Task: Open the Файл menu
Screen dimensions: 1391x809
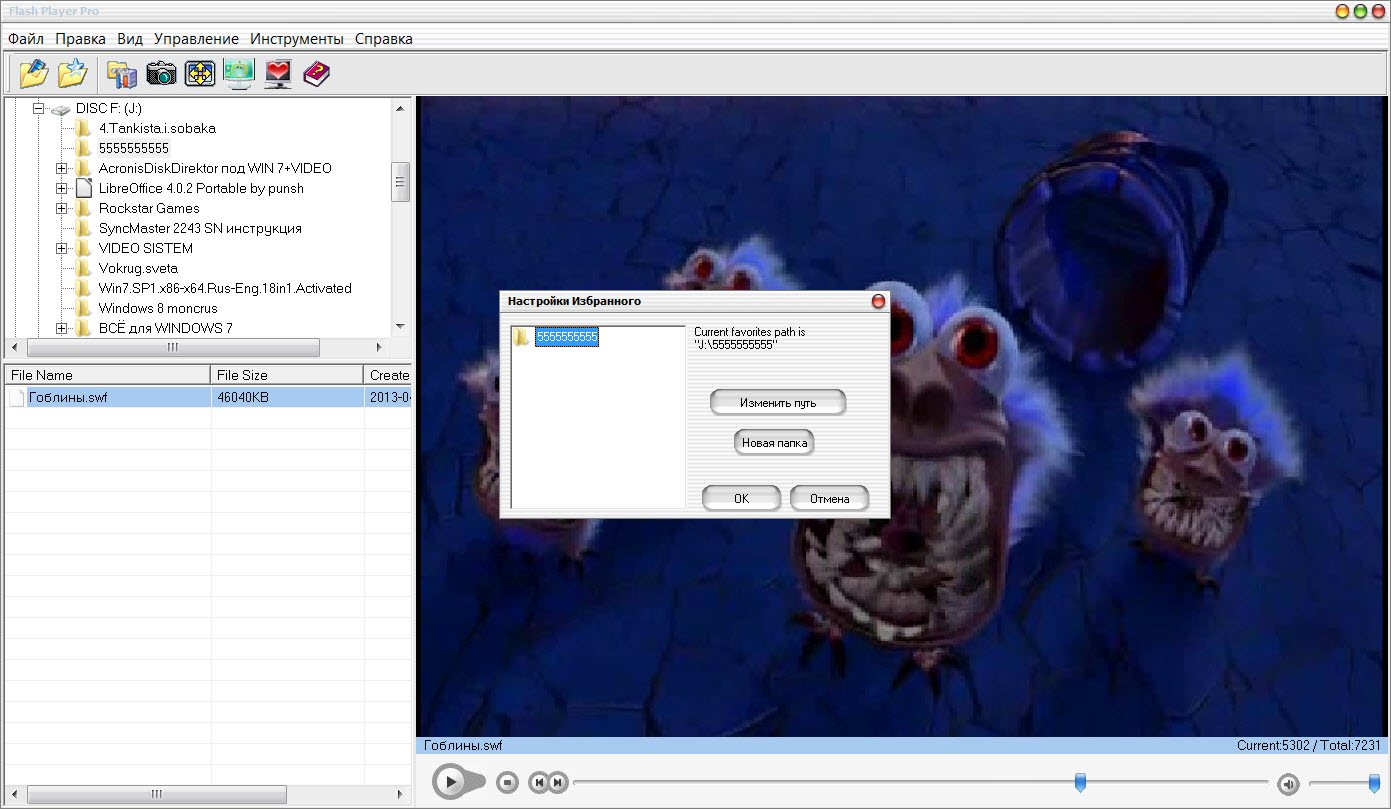Action: coord(26,39)
